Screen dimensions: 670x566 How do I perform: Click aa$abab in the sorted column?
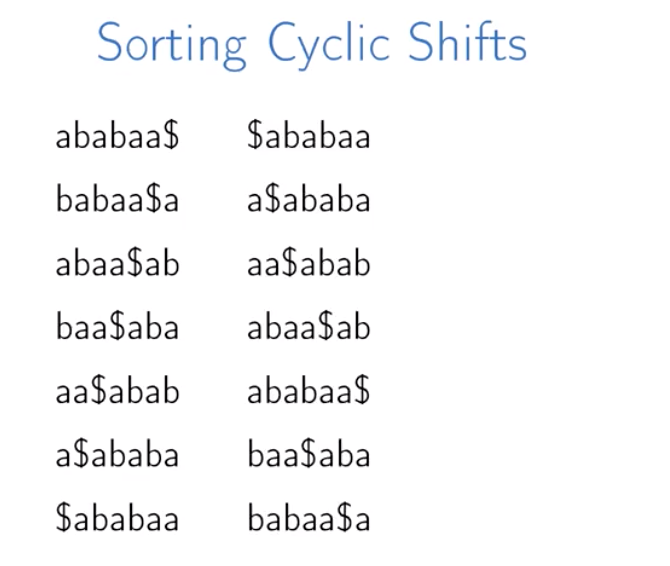309,263
